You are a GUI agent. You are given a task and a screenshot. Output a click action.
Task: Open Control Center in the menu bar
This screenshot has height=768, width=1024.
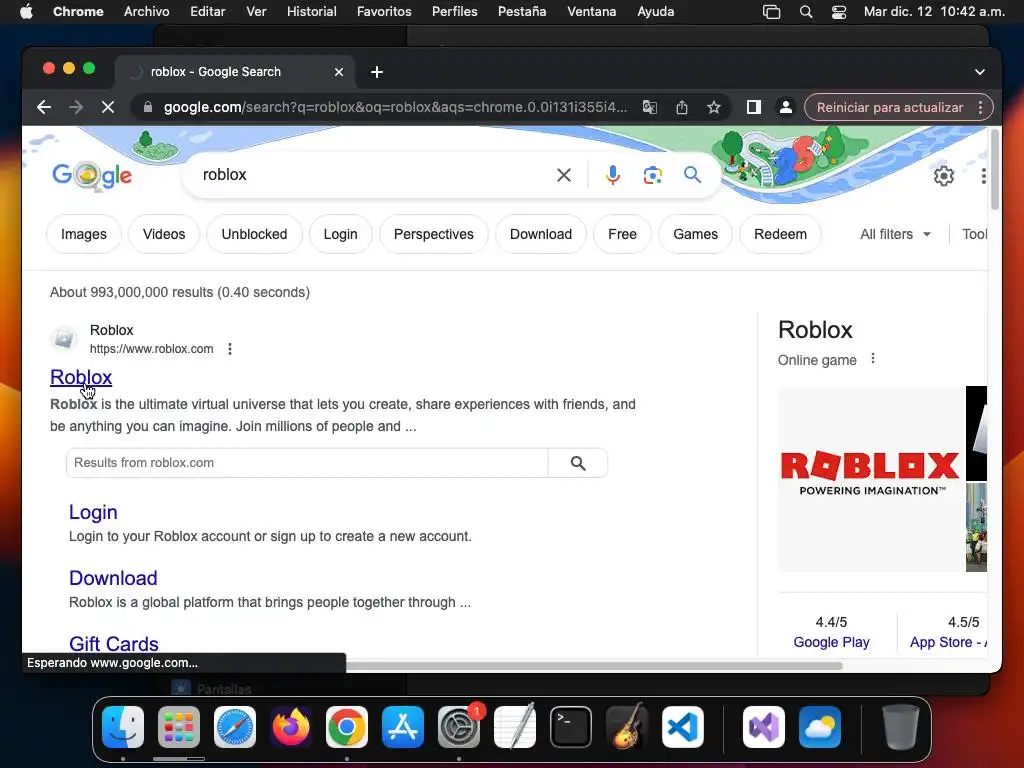[839, 12]
